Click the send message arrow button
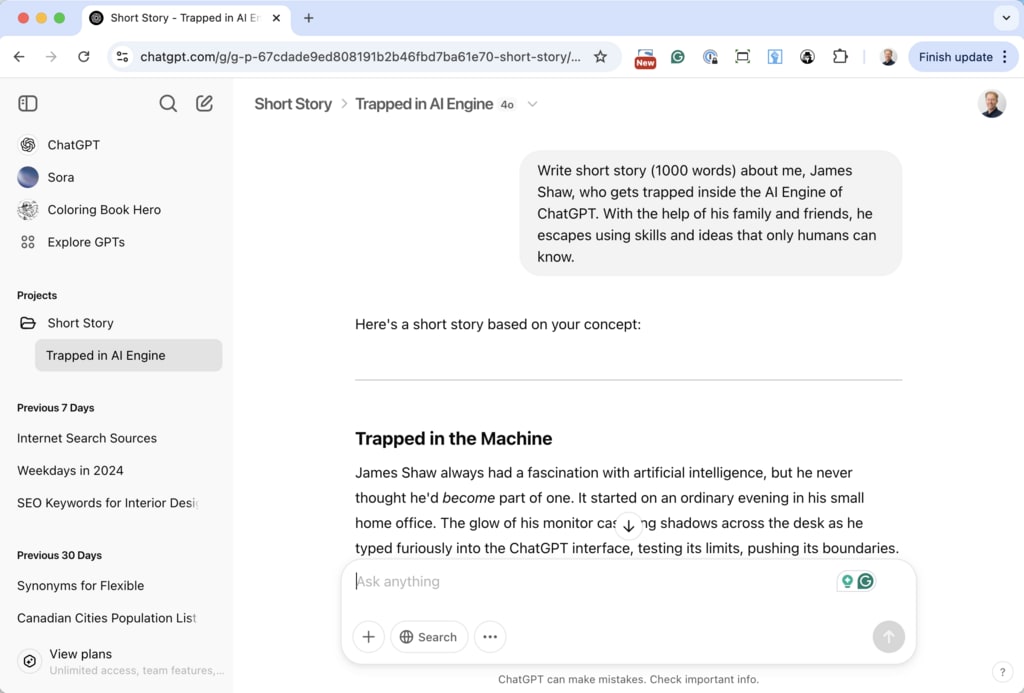 coord(888,637)
